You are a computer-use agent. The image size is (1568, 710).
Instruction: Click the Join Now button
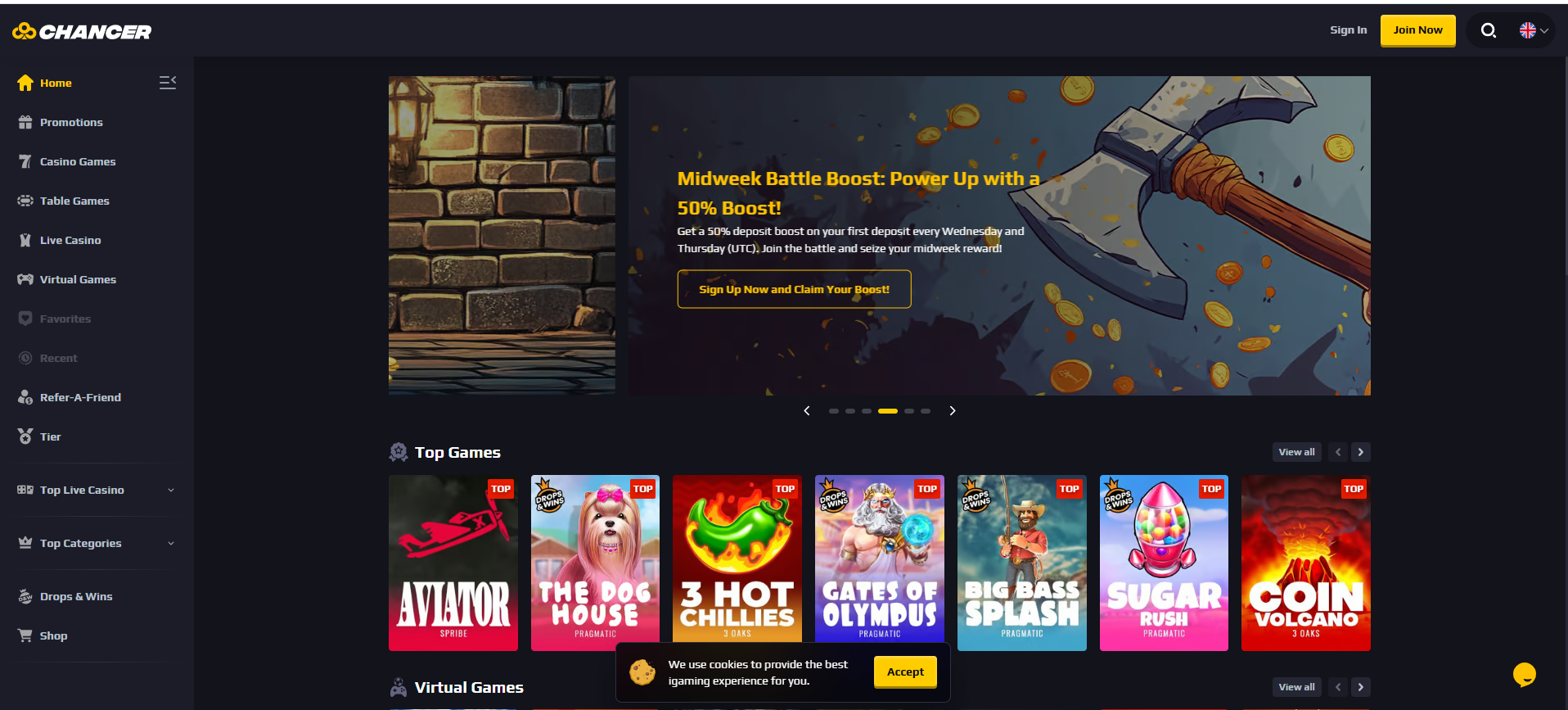click(1418, 30)
